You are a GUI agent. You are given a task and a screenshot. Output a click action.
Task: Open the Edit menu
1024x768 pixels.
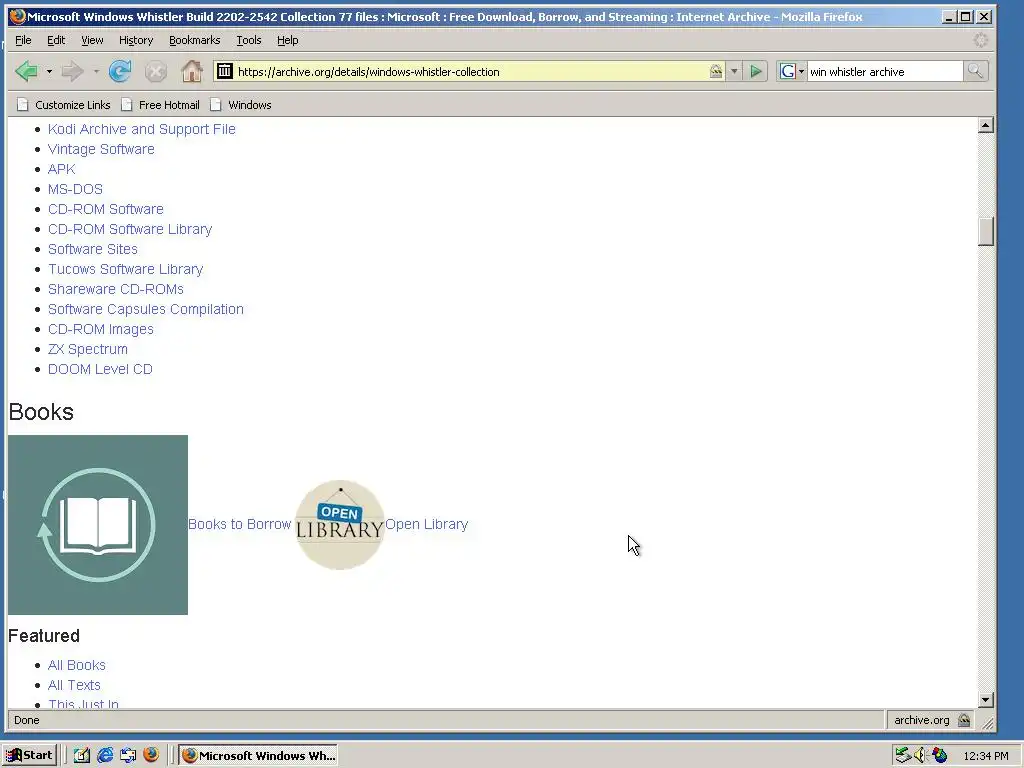[56, 40]
